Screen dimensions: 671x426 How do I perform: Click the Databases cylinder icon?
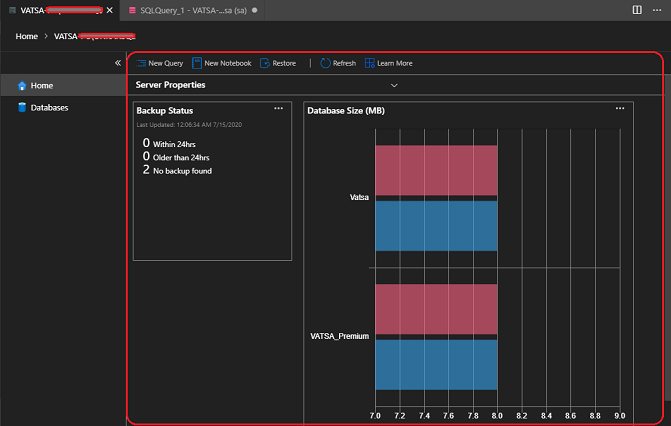click(x=22, y=107)
